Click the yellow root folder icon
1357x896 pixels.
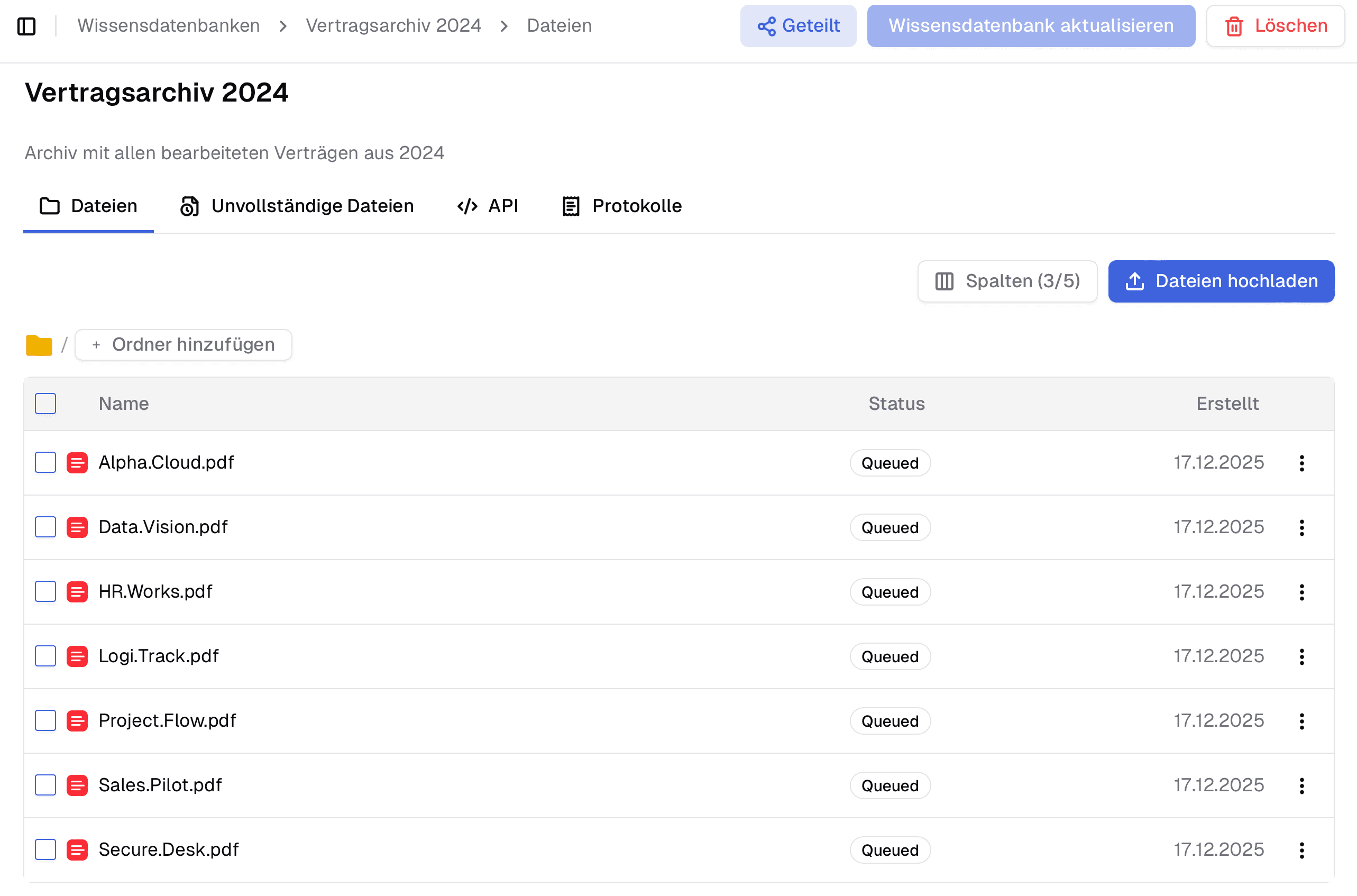click(39, 345)
